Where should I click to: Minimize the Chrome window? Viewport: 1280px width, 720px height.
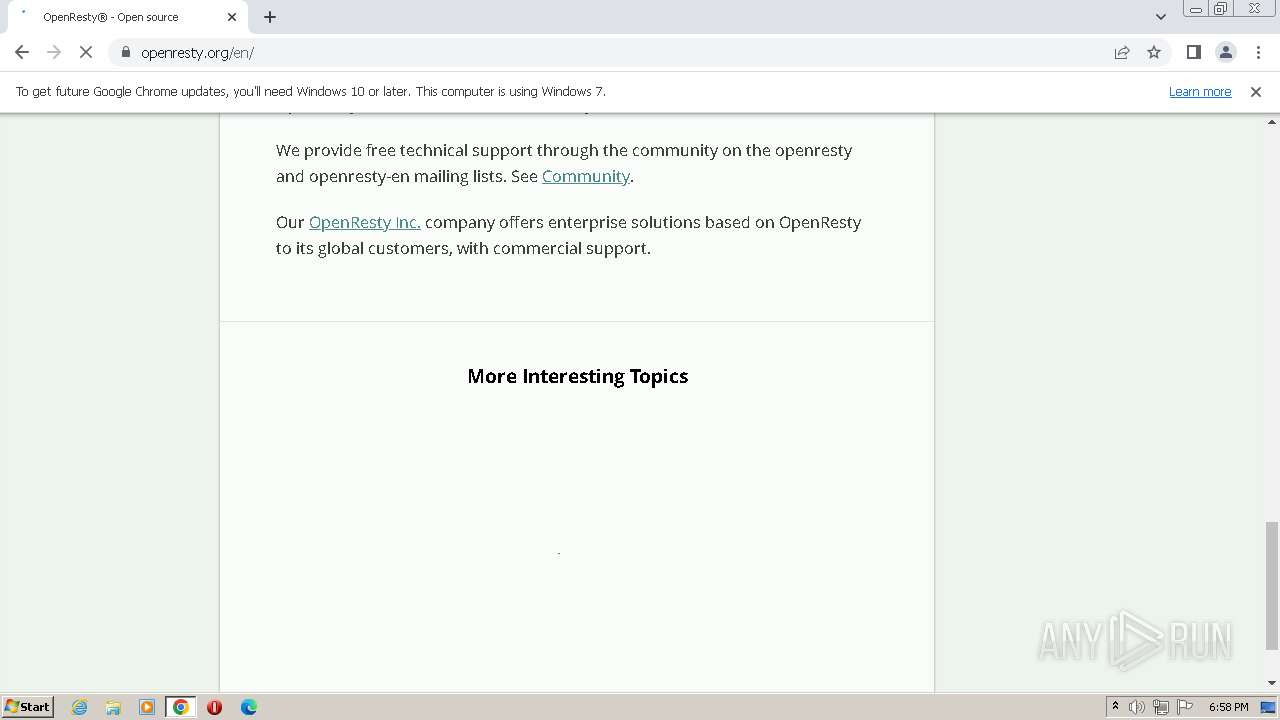click(1195, 8)
